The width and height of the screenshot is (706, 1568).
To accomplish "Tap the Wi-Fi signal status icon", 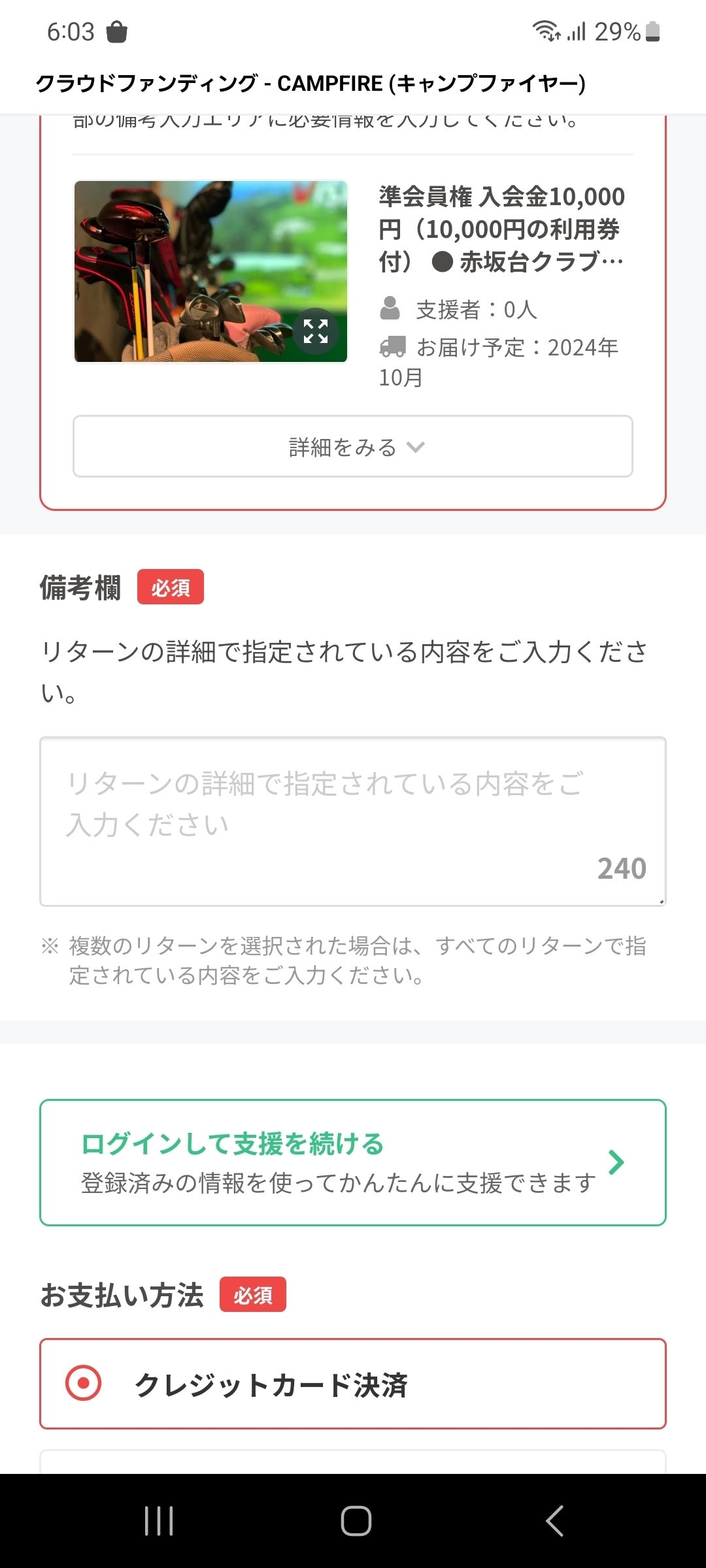I will click(x=545, y=31).
